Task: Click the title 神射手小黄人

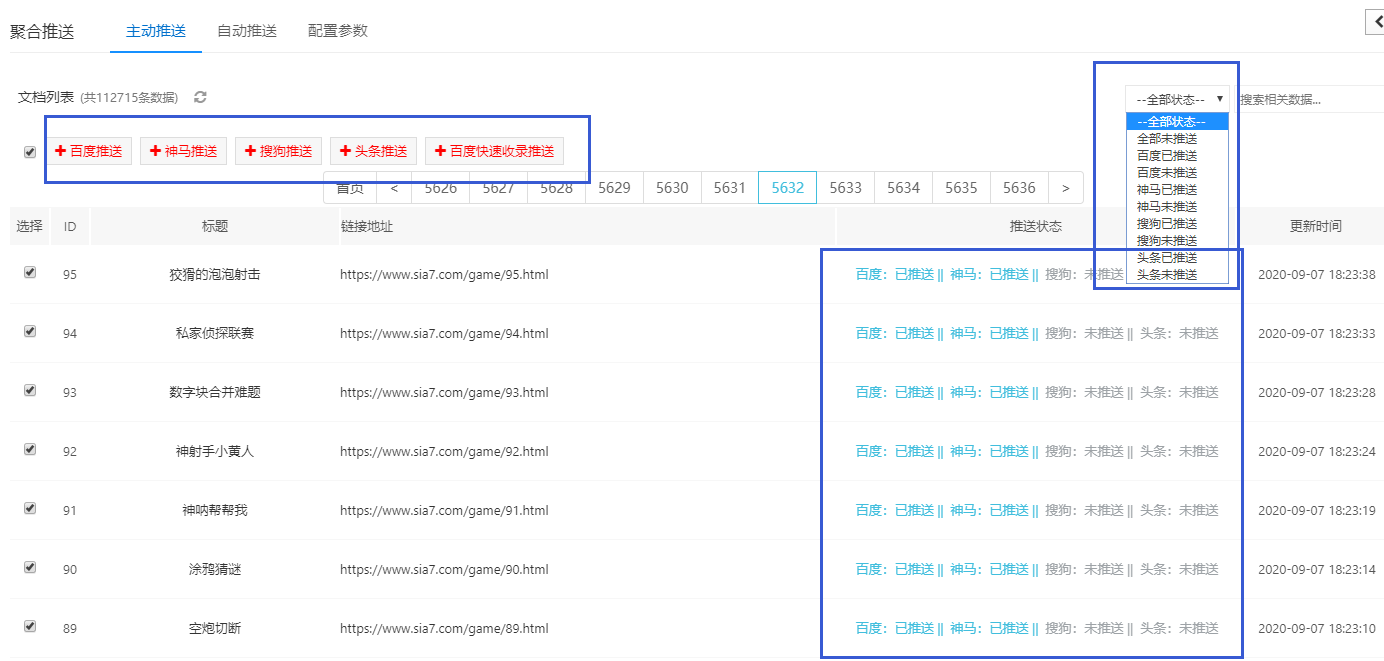Action: (215, 451)
